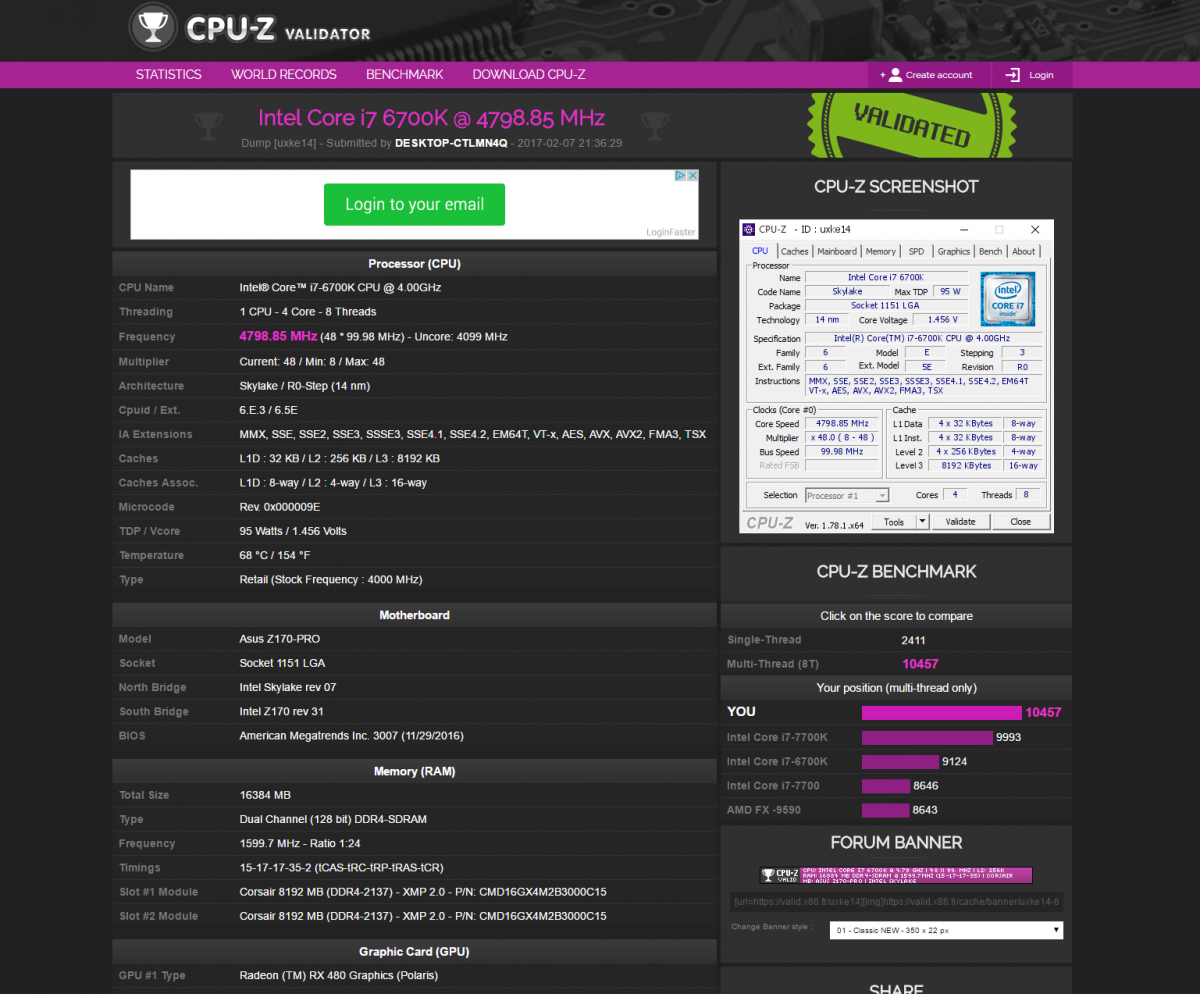Open the STATISTICS menu item
This screenshot has height=994, width=1200.
(169, 75)
